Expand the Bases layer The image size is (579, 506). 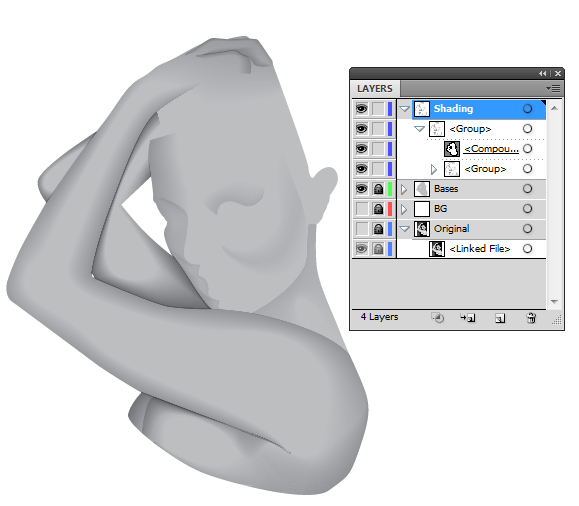point(404,189)
